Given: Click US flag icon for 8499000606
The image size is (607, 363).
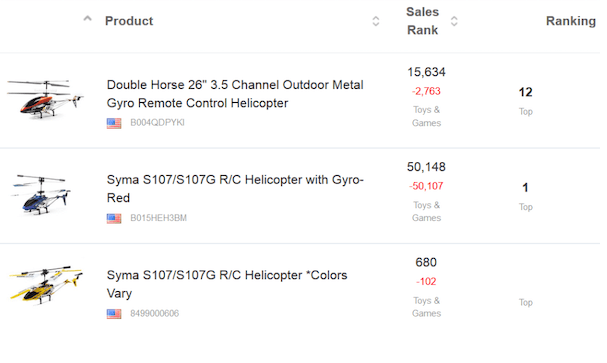Looking at the screenshot, I should (x=114, y=313).
